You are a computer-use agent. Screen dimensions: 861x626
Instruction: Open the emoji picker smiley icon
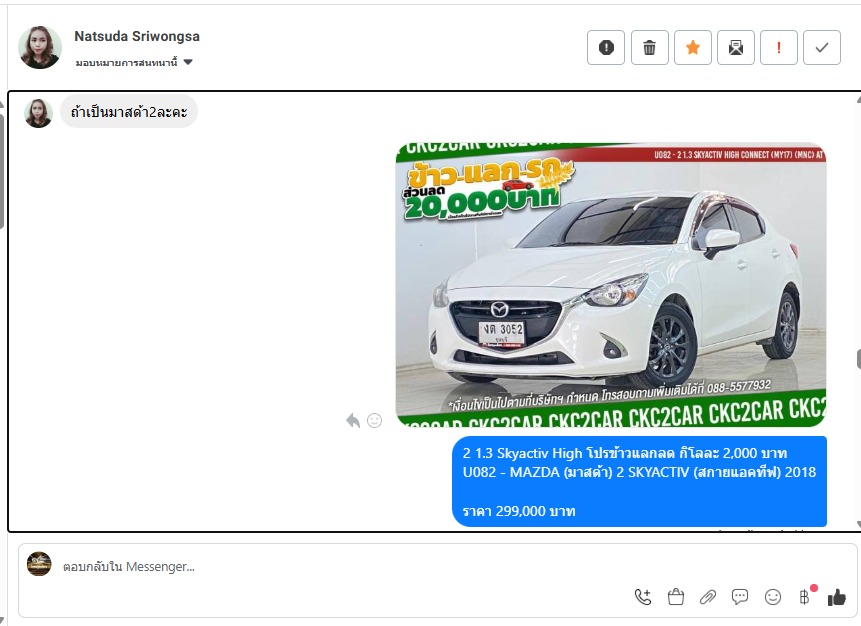pyautogui.click(x=773, y=597)
